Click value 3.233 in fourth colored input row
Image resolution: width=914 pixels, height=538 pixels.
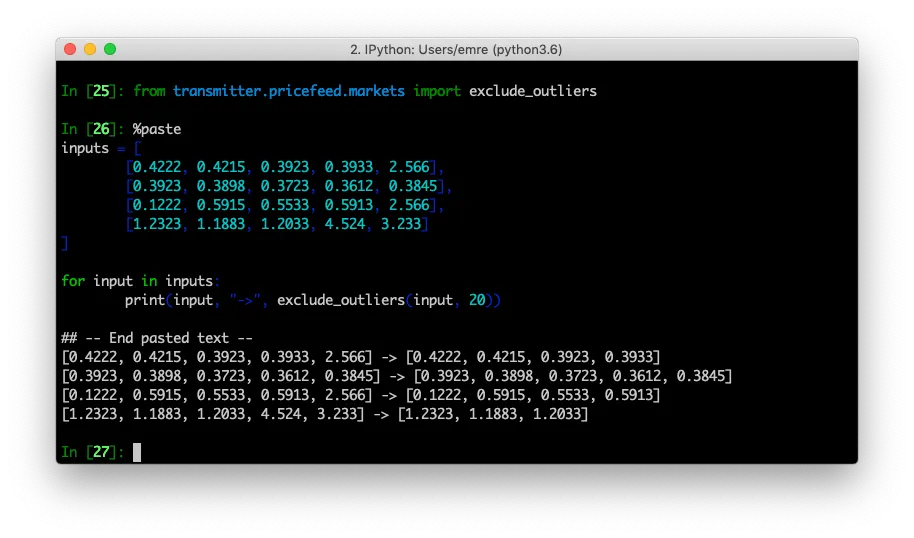[400, 224]
